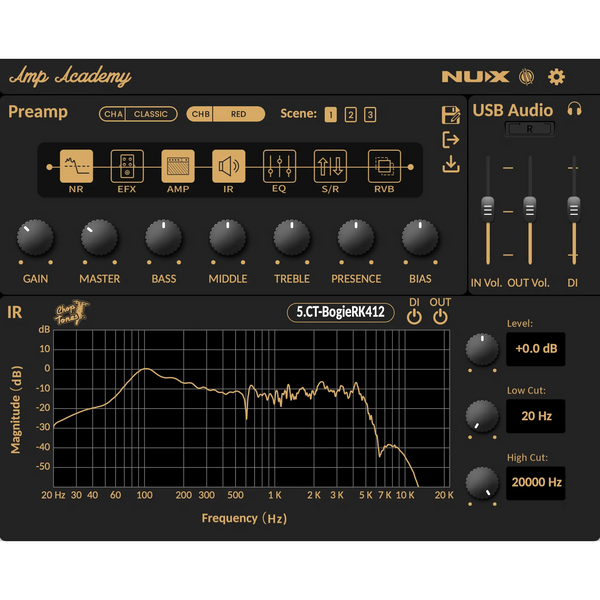
Task: Click the IN Vol. slider handle
Action: [487, 206]
